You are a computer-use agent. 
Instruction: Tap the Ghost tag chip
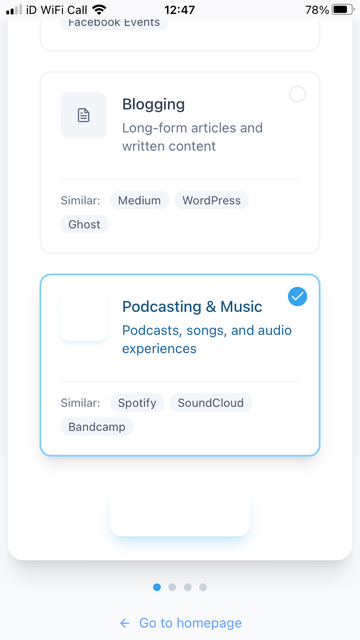pyautogui.click(x=84, y=224)
